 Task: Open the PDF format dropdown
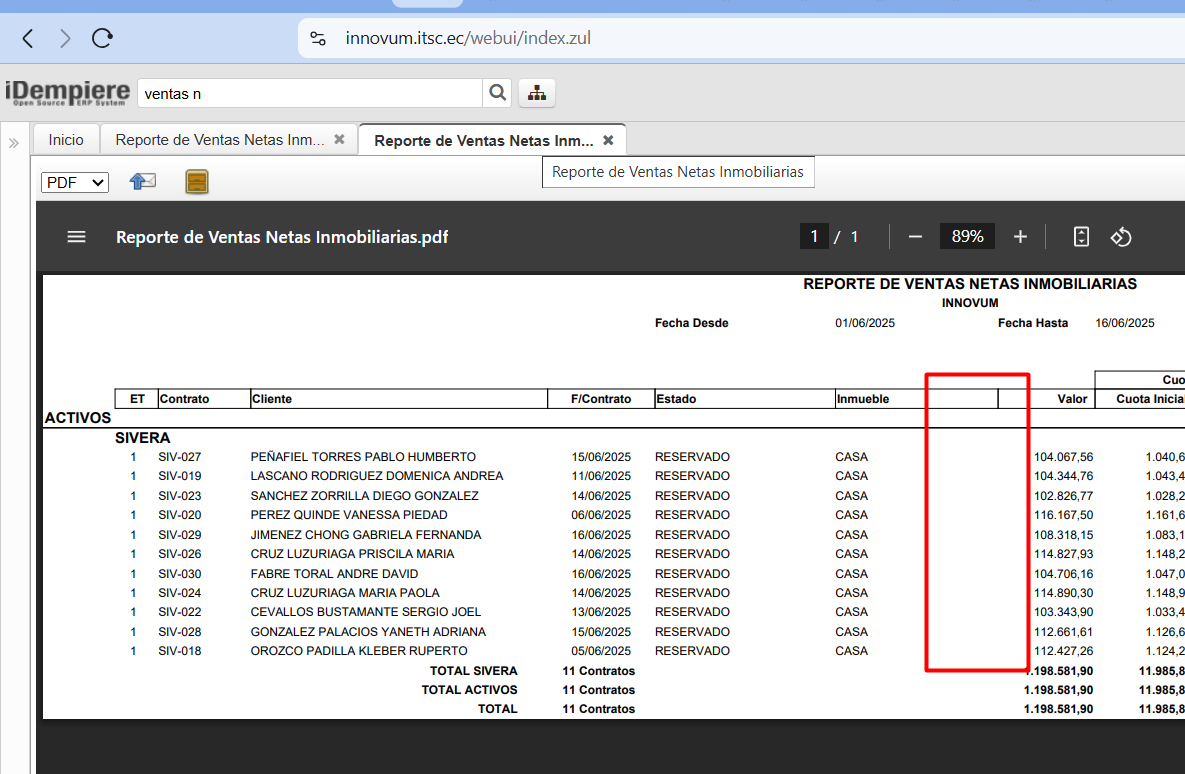click(x=75, y=183)
